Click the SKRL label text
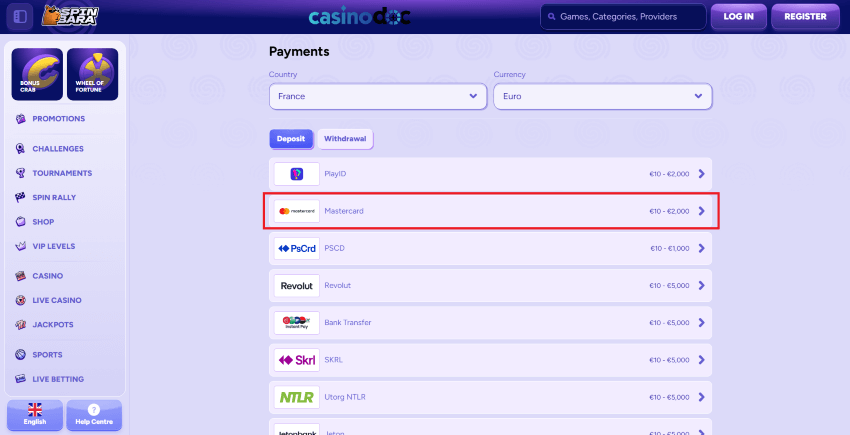The image size is (850, 435). click(333, 360)
